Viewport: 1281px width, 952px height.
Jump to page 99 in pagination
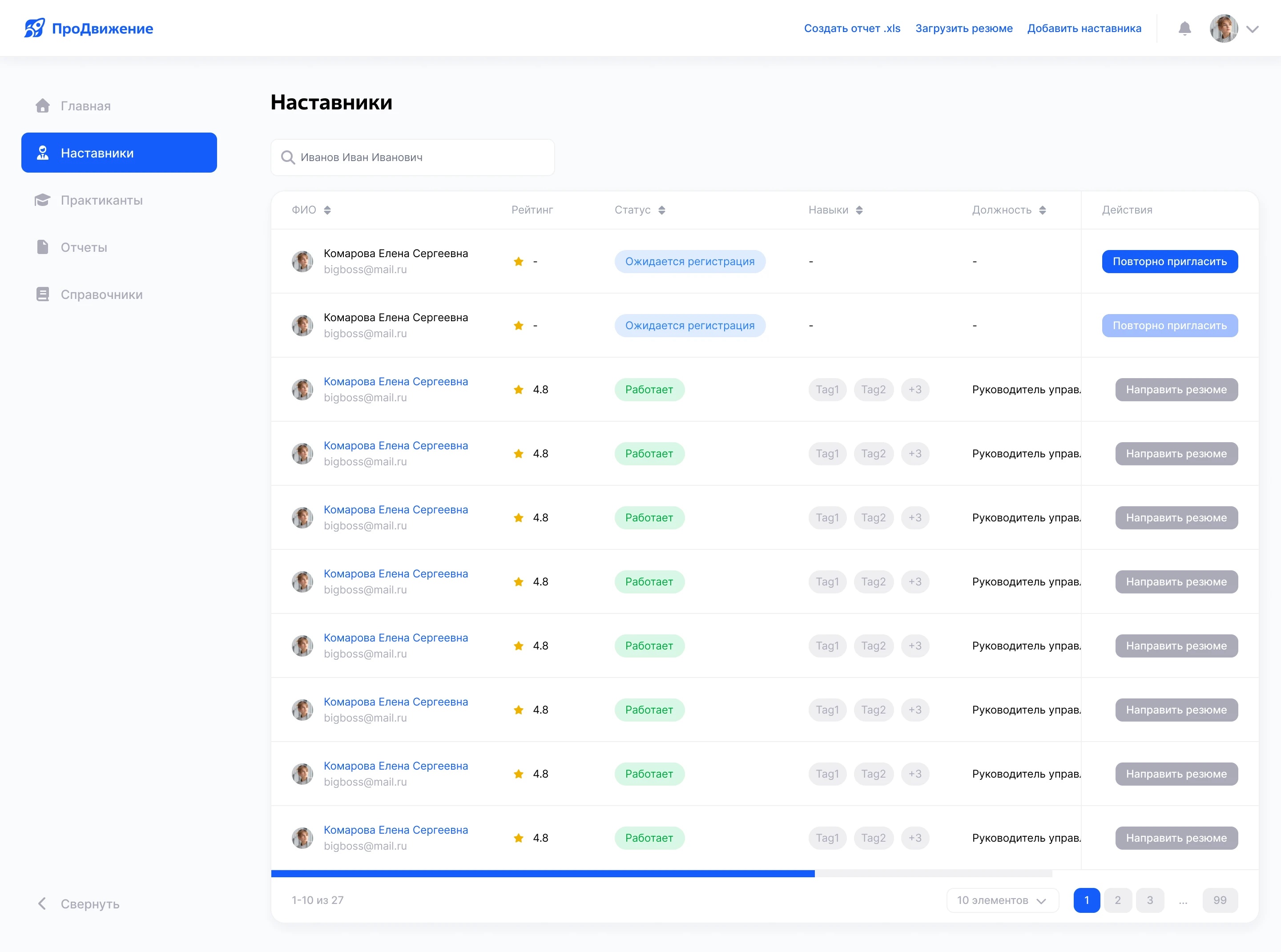(x=1220, y=900)
